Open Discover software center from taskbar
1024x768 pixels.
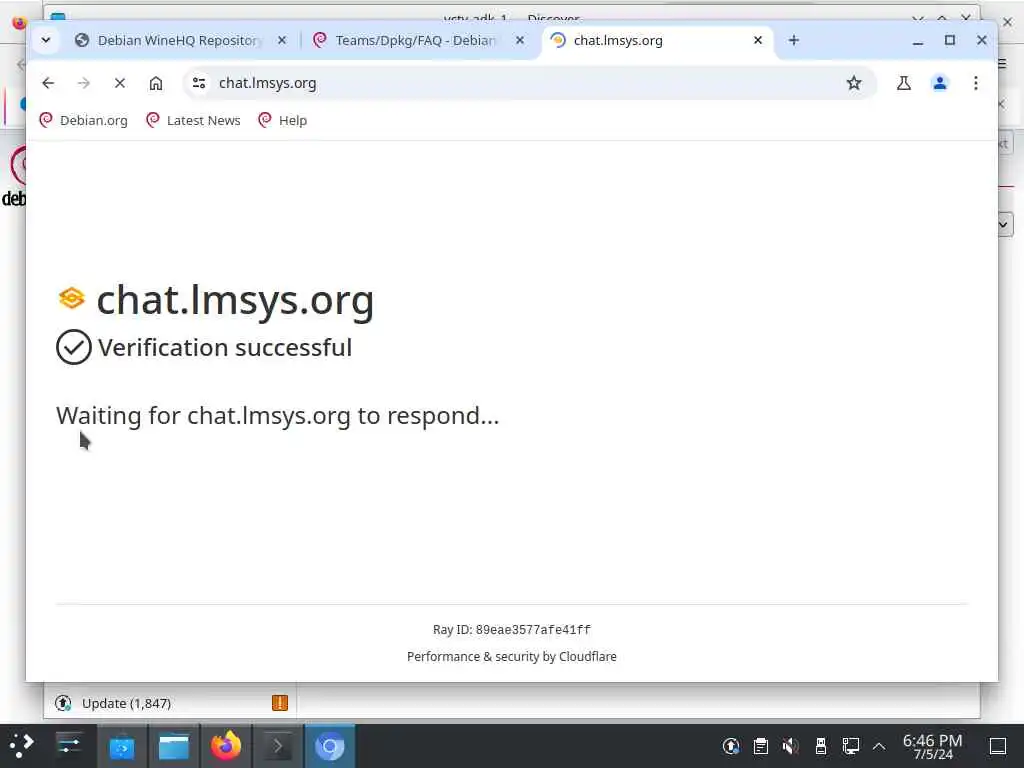(122, 746)
